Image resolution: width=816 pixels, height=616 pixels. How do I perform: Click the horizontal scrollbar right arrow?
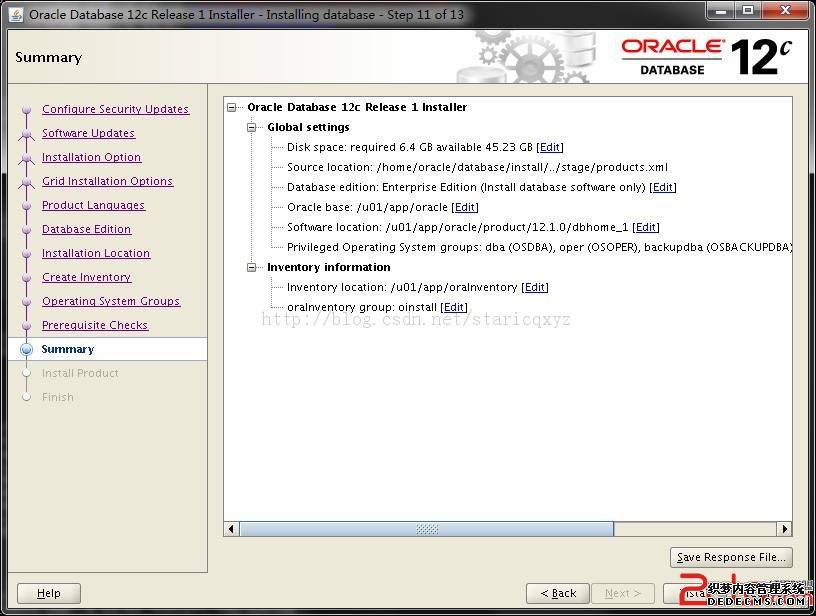pyautogui.click(x=784, y=529)
